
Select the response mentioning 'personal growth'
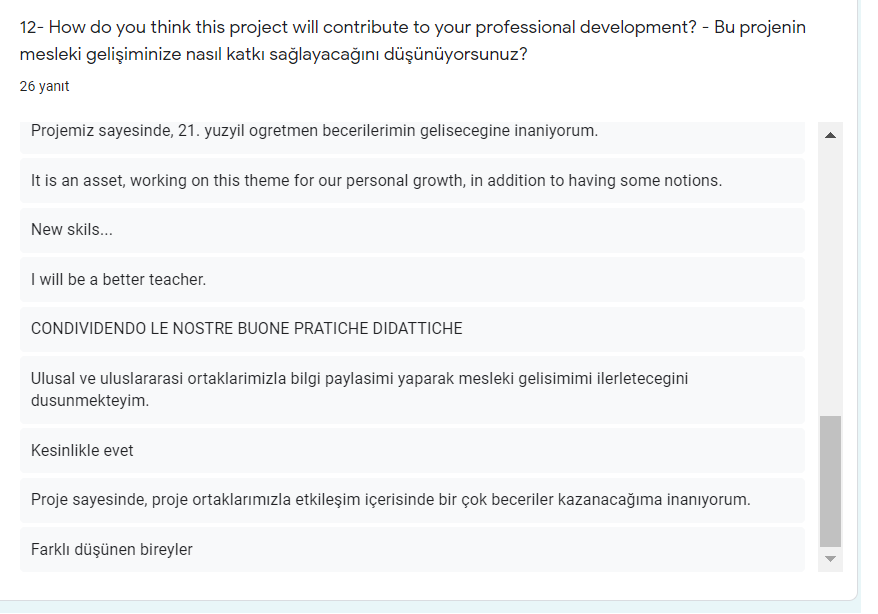coord(400,180)
